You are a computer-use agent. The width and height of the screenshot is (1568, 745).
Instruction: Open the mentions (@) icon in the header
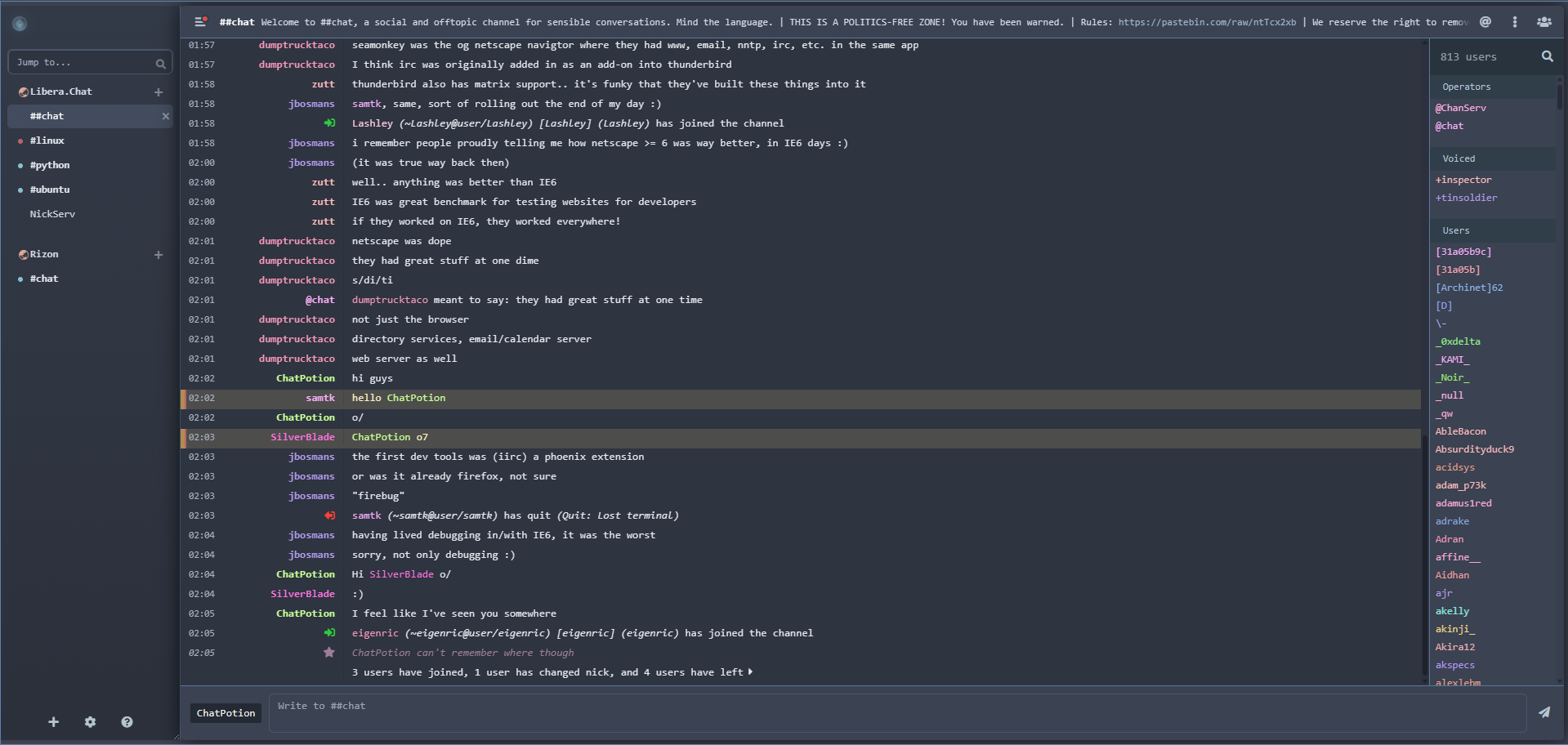1485,22
